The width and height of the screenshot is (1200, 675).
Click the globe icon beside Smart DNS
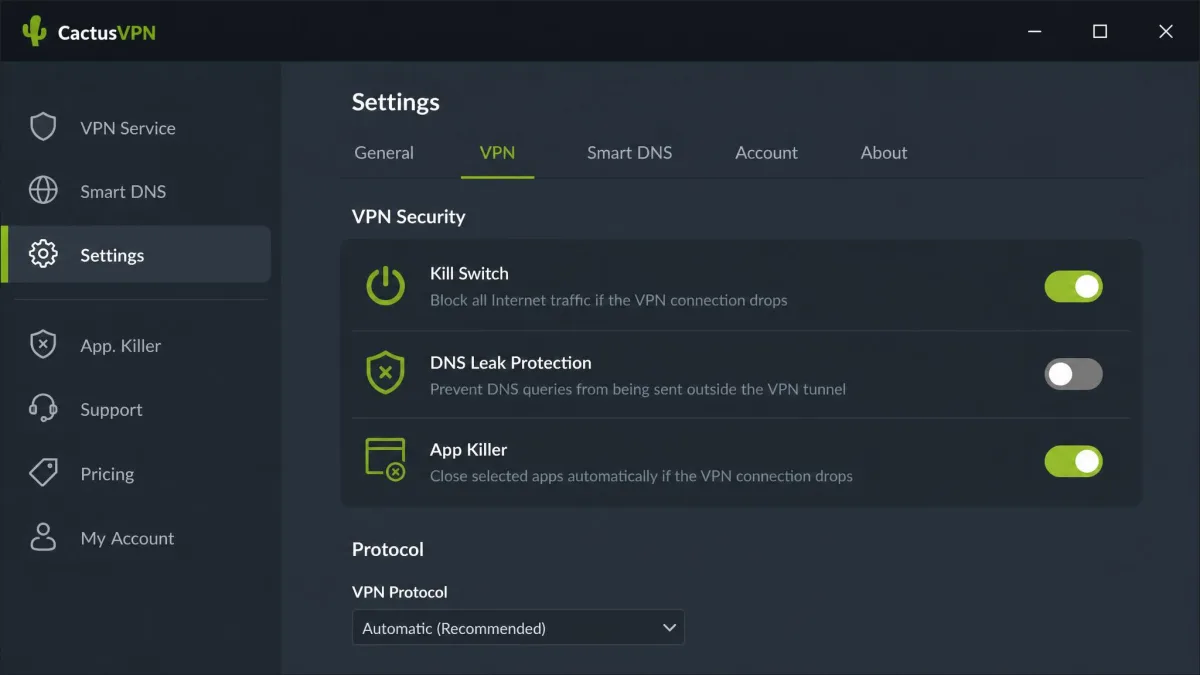pos(43,190)
